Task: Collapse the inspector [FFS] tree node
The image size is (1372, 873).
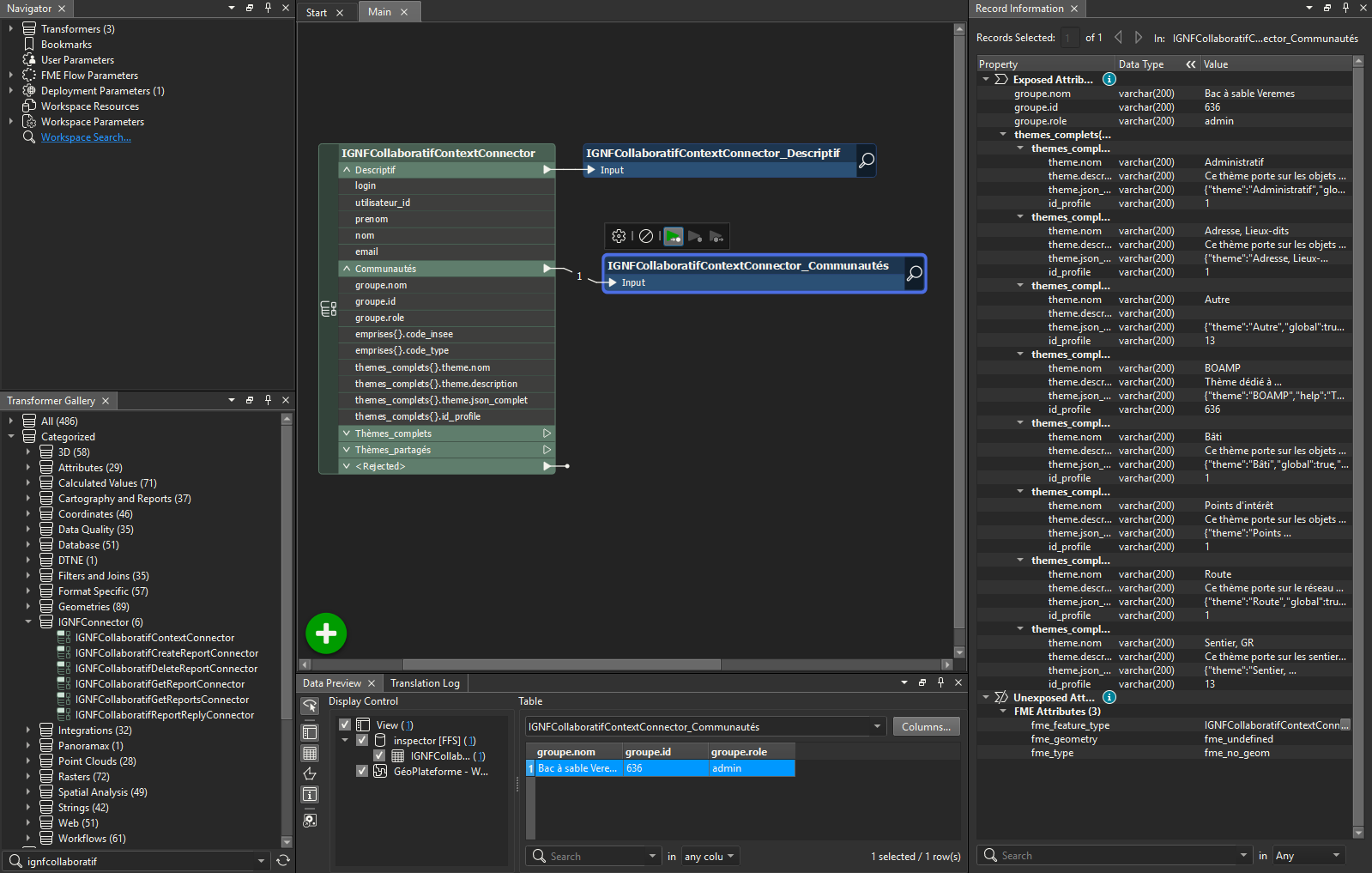Action: (346, 740)
